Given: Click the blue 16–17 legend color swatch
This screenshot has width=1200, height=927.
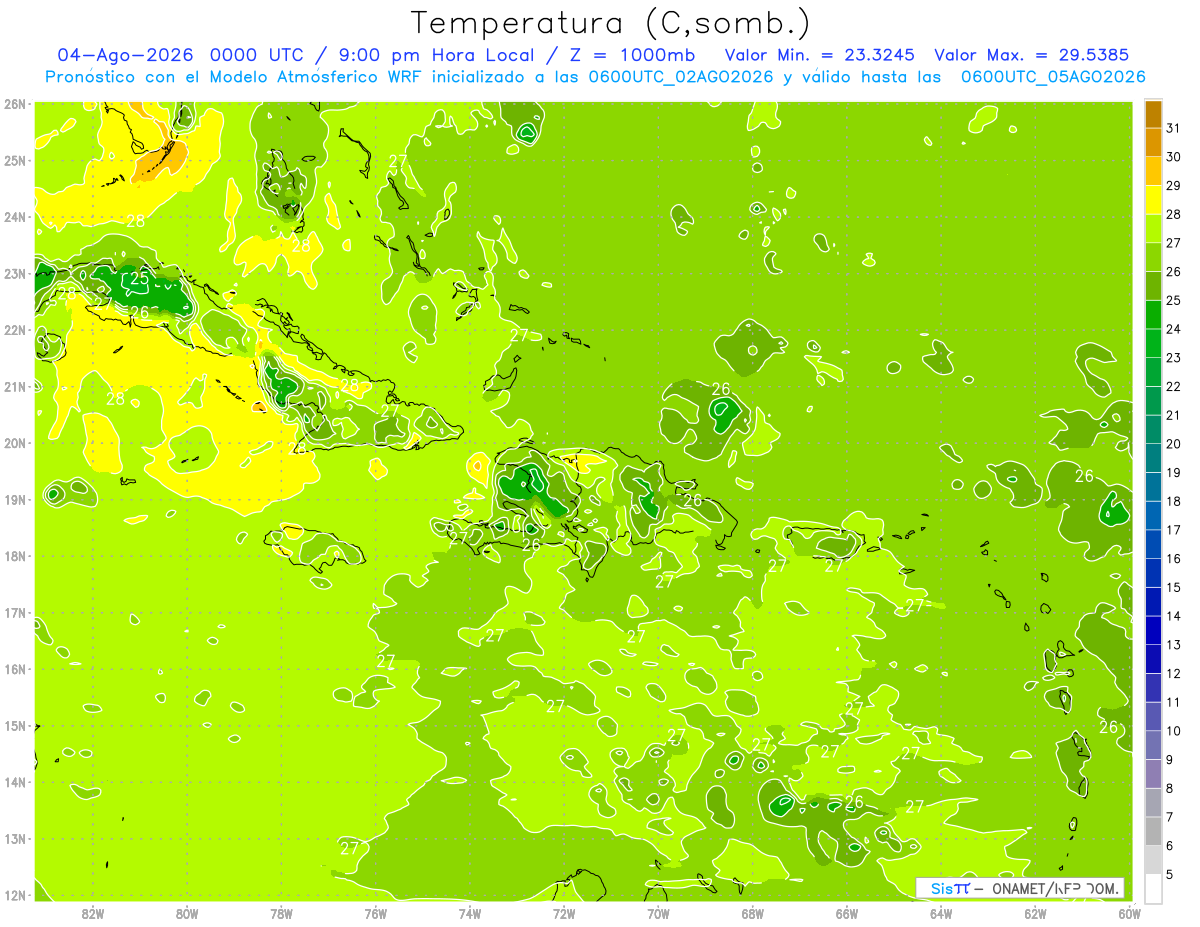Looking at the screenshot, I should tap(1153, 544).
